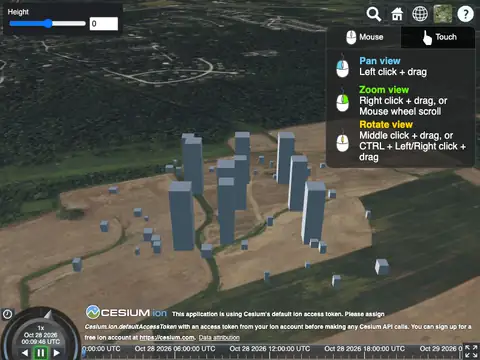This screenshot has width=480, height=360.
Task: Click the 'Pan view' heading text
Action: point(380,61)
